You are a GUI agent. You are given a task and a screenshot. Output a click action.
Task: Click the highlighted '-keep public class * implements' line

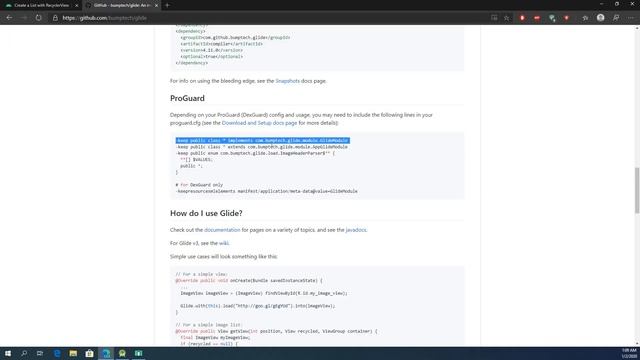[x=262, y=140]
